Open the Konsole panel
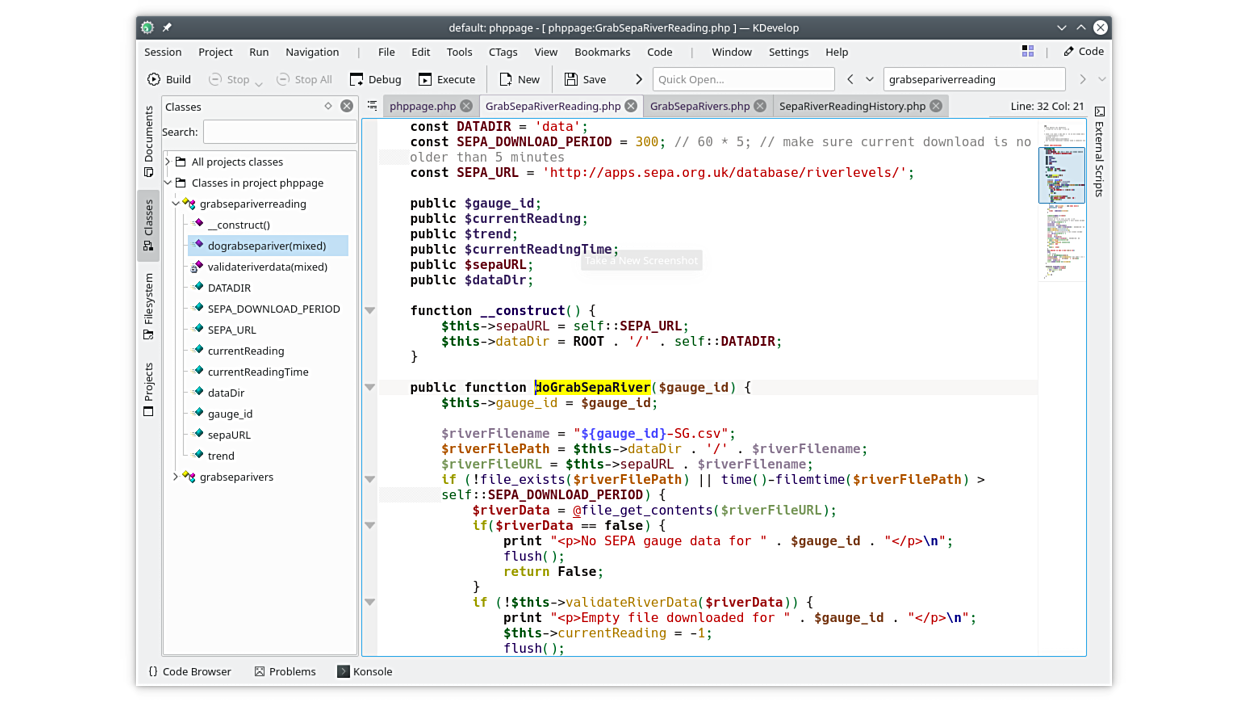 [364, 671]
